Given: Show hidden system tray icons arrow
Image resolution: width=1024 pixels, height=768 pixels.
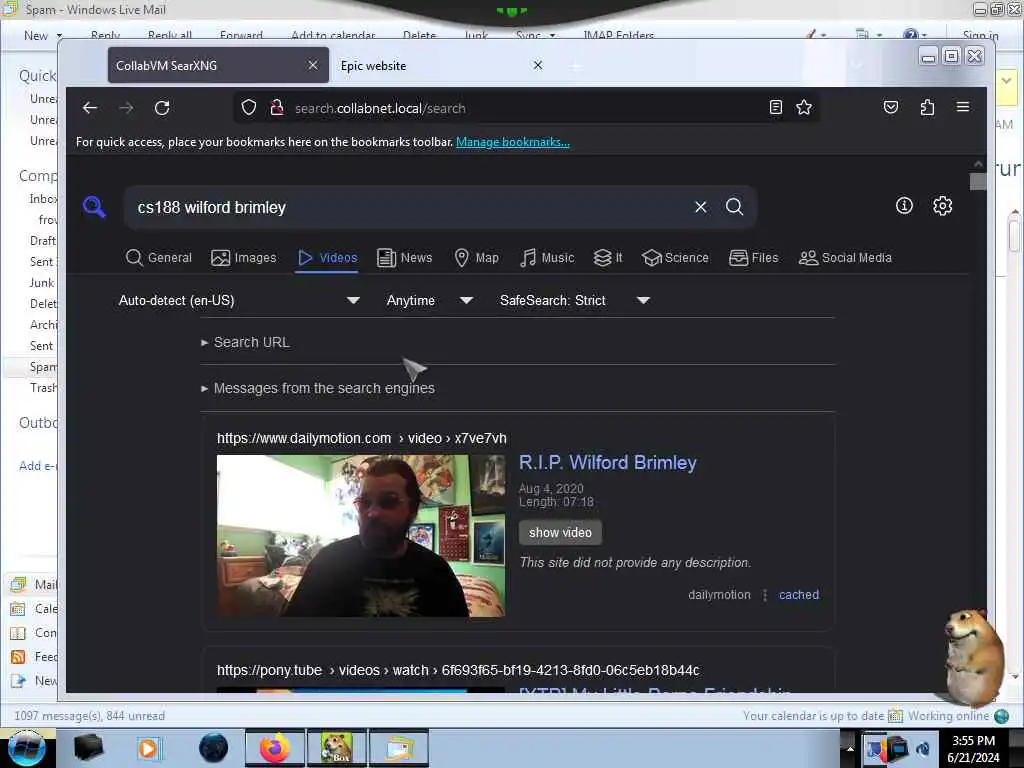Looking at the screenshot, I should 850,748.
